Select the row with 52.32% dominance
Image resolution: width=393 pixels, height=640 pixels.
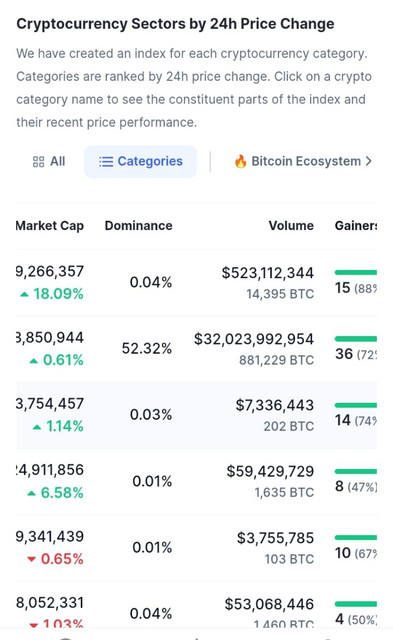[196, 349]
